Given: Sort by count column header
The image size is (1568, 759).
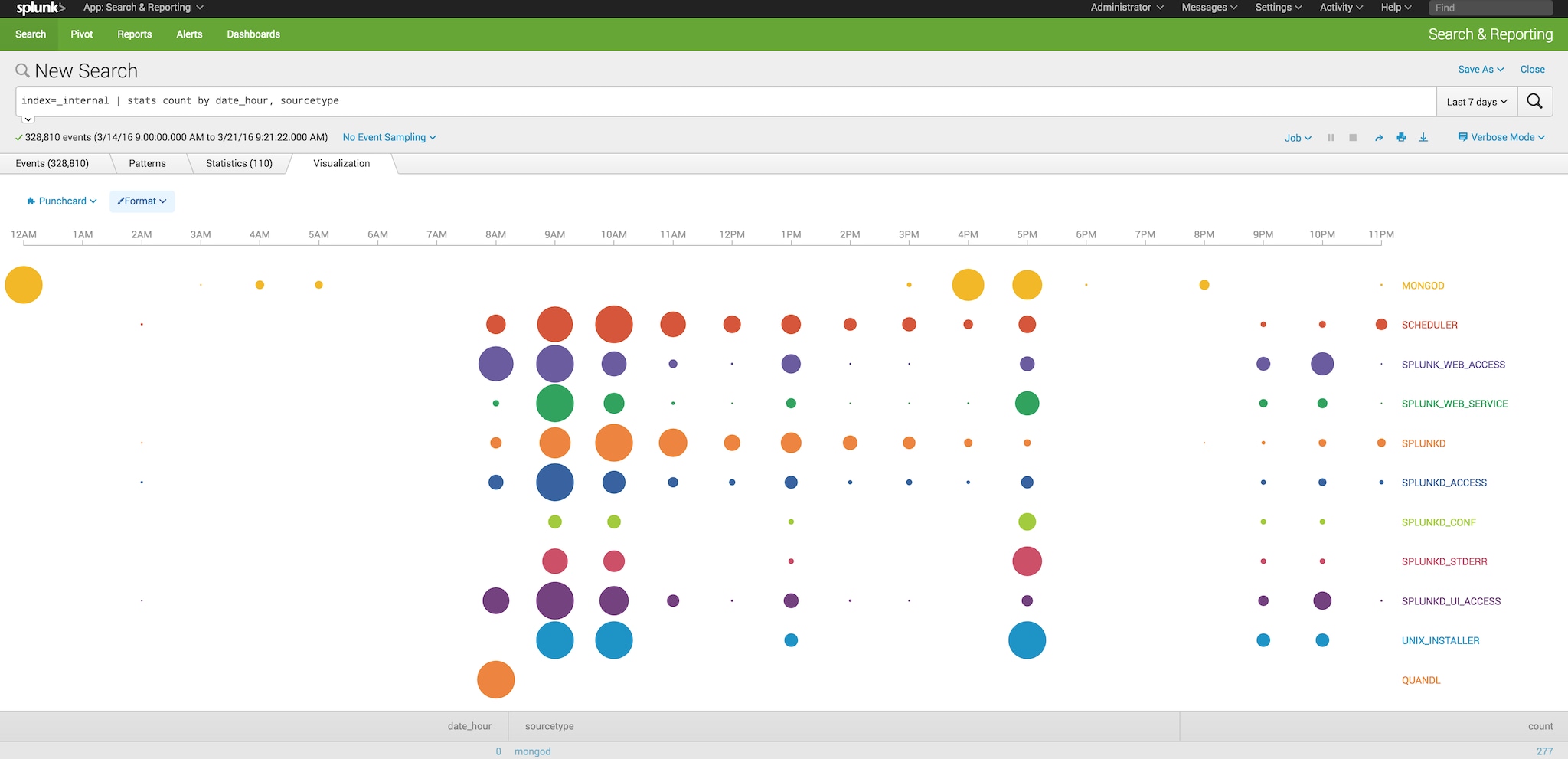Looking at the screenshot, I should [1540, 726].
